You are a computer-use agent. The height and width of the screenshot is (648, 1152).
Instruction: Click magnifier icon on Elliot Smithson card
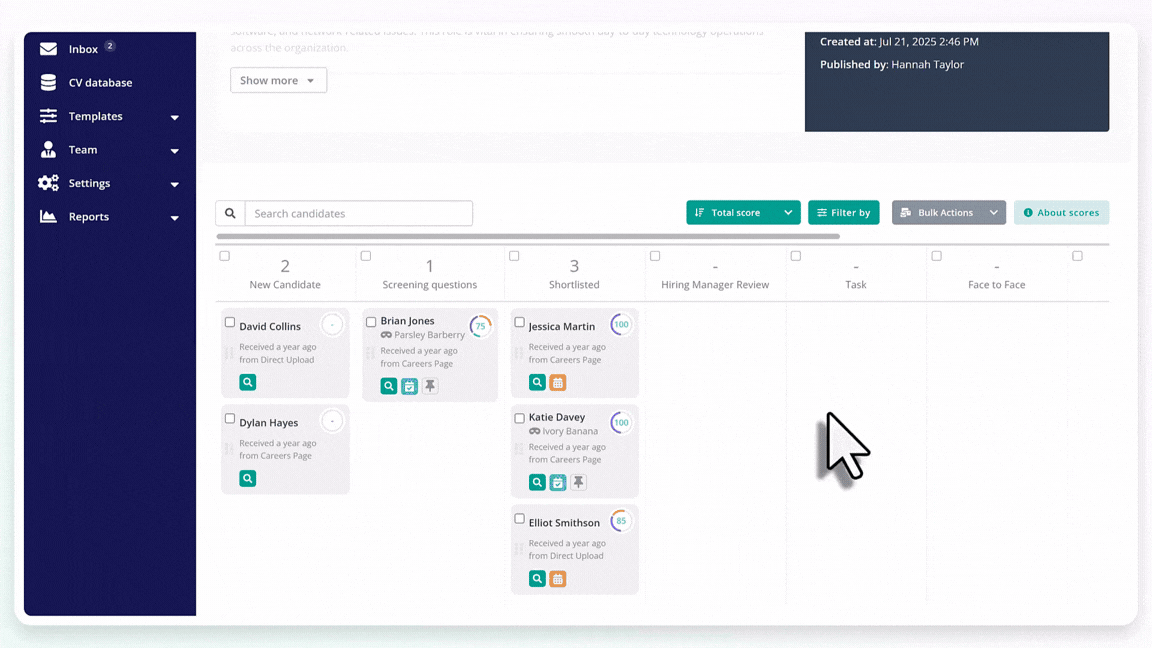click(x=537, y=578)
